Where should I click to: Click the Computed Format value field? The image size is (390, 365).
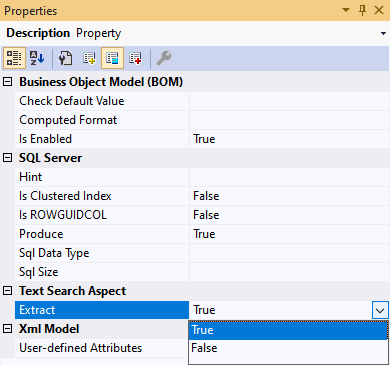(x=289, y=120)
